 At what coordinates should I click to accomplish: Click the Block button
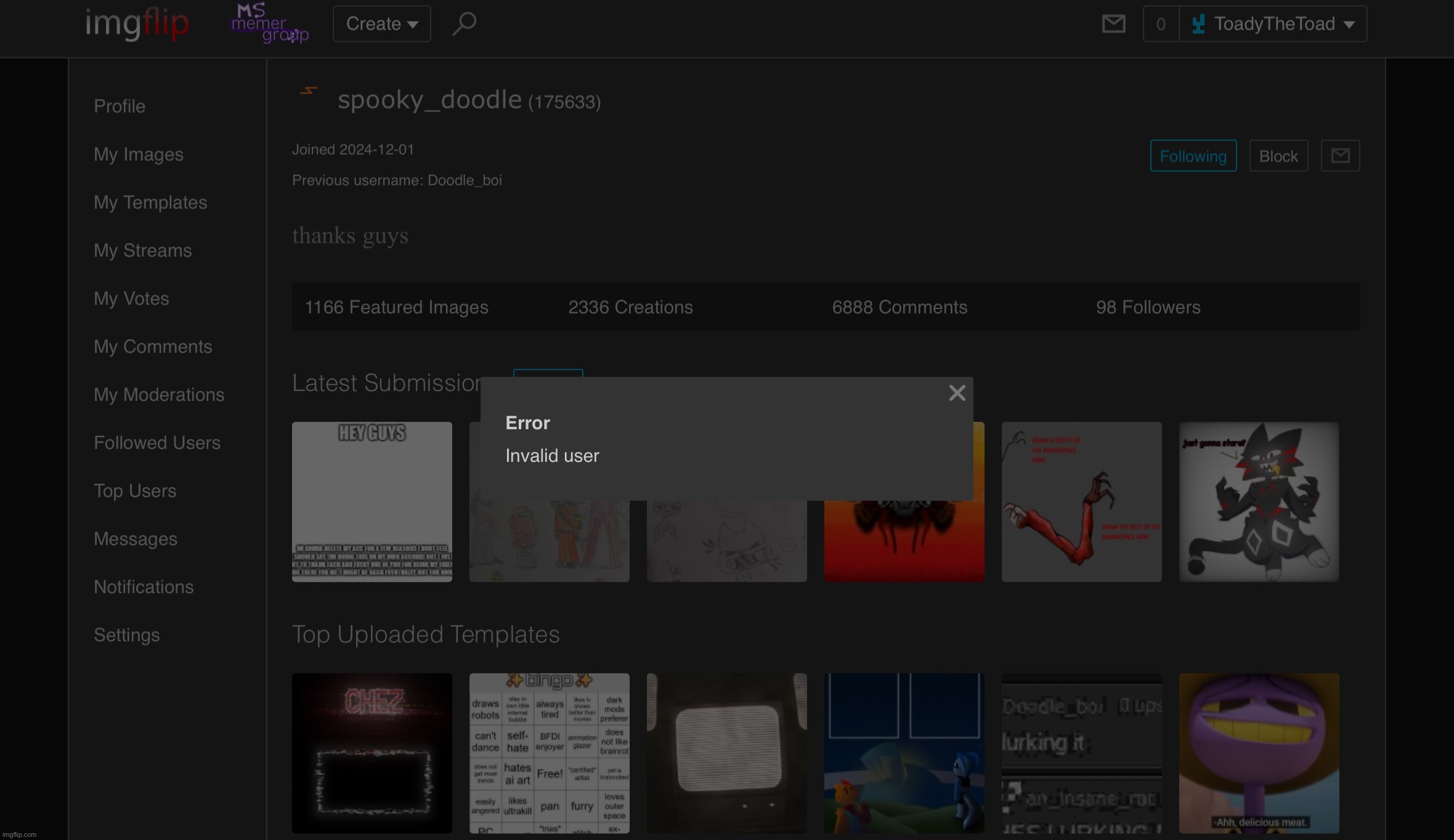tap(1278, 156)
